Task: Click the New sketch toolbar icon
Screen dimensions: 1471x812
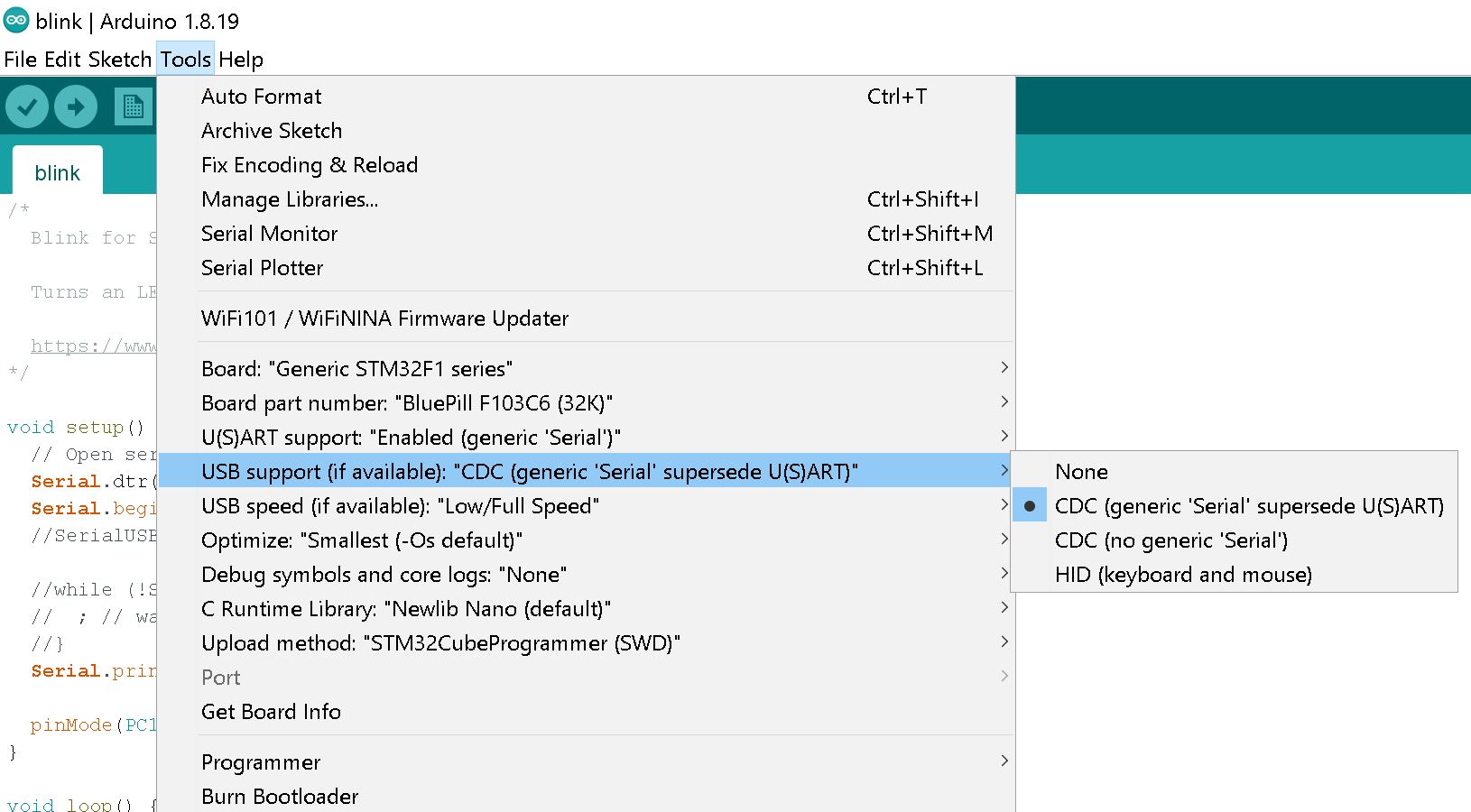Action: point(133,107)
